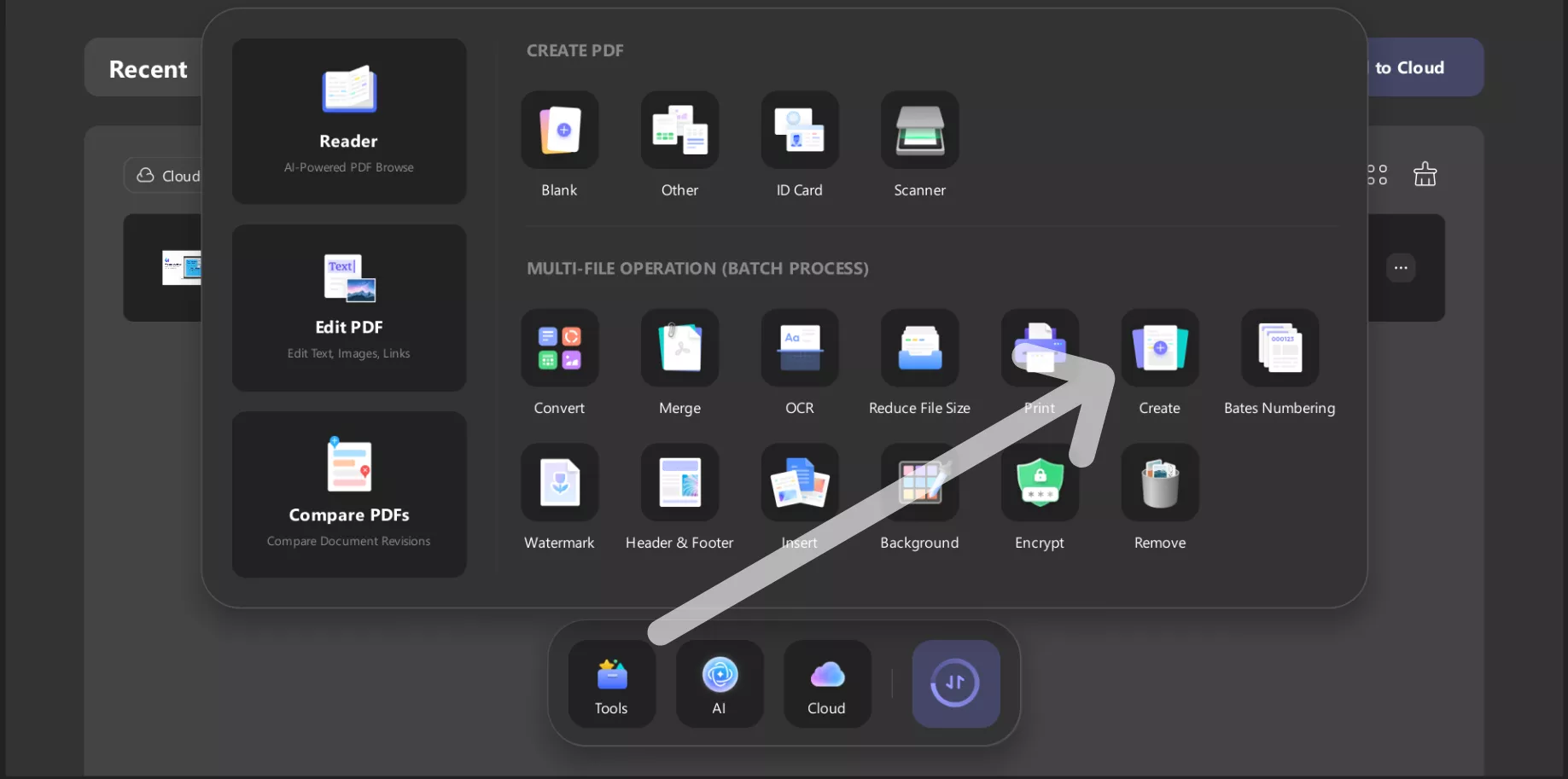Open the Watermark batch tool
Screen dimensions: 1568x779
559,482
